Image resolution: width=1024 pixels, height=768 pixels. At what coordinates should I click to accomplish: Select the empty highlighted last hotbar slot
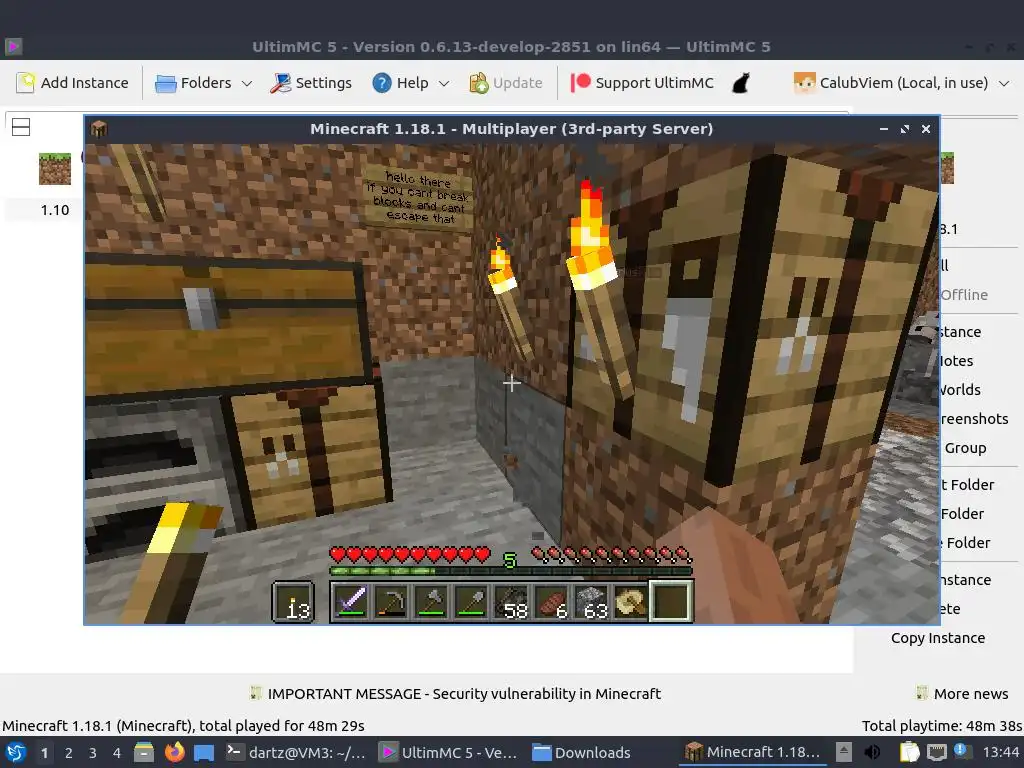[x=671, y=601]
